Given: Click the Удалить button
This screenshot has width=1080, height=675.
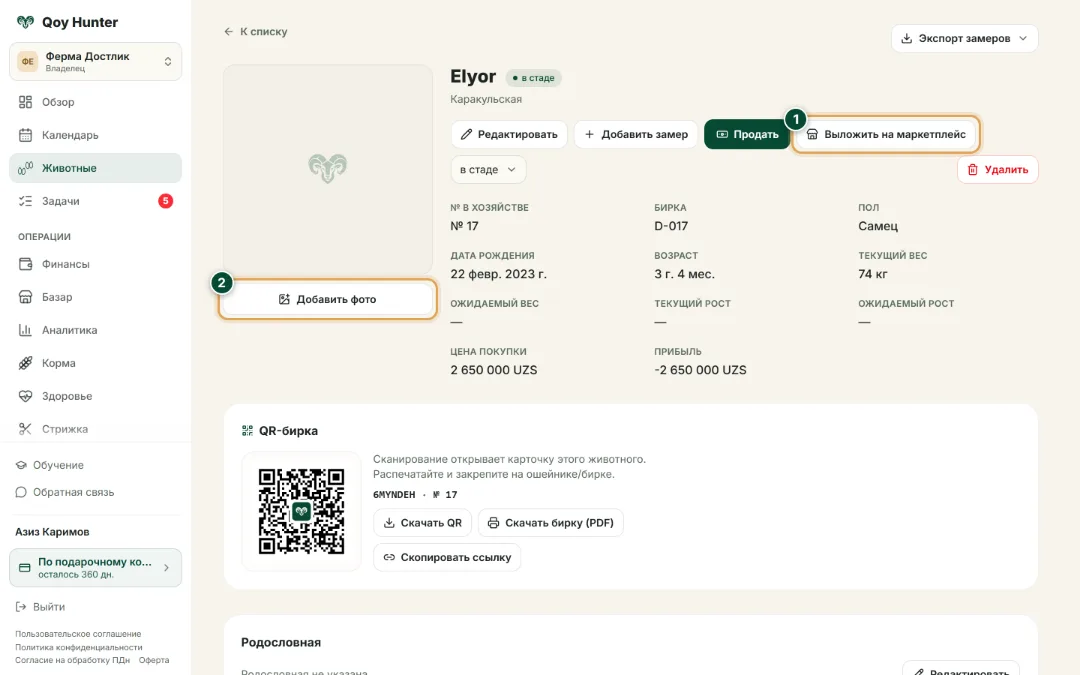Looking at the screenshot, I should [997, 169].
